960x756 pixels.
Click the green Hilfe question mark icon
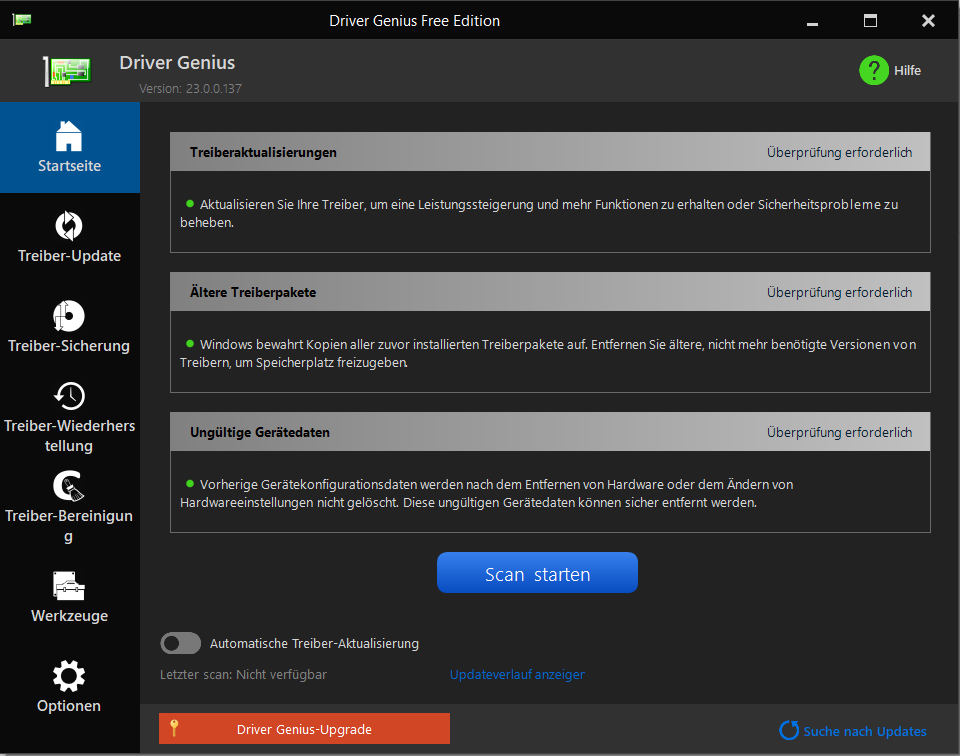pos(874,70)
